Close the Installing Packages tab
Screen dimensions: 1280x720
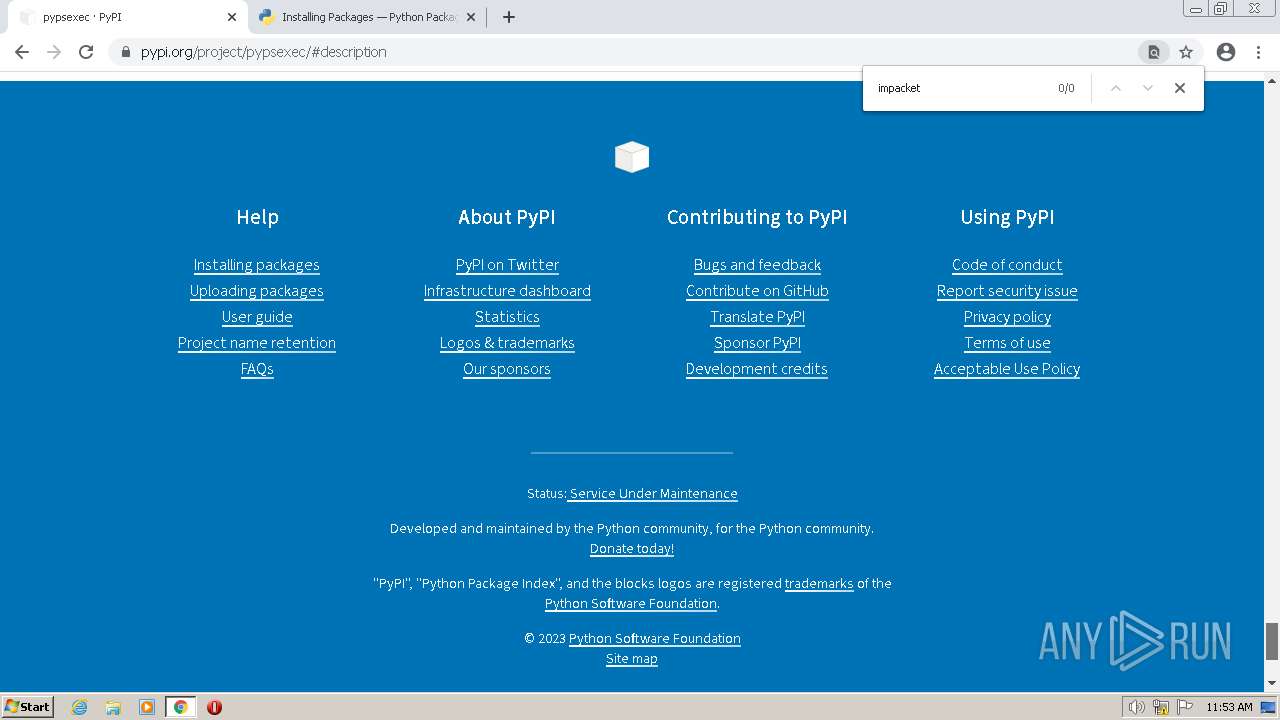pyautogui.click(x=471, y=17)
